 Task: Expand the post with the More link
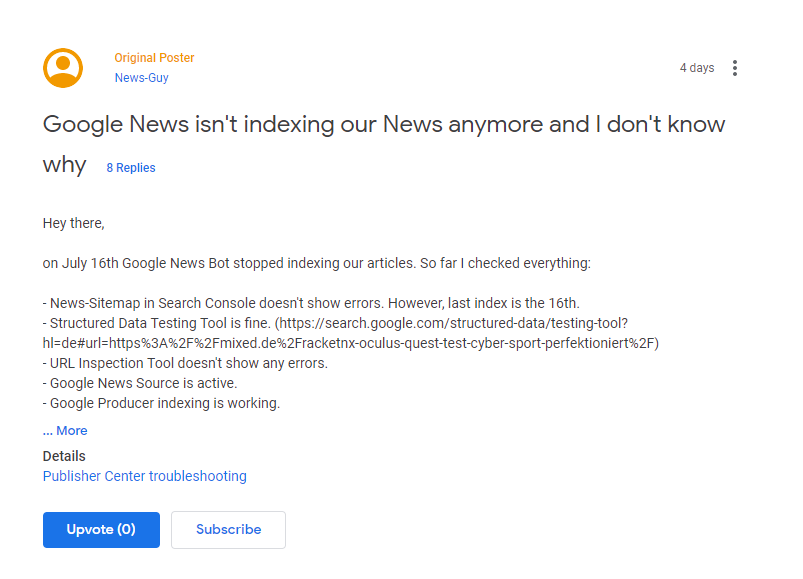tap(64, 430)
